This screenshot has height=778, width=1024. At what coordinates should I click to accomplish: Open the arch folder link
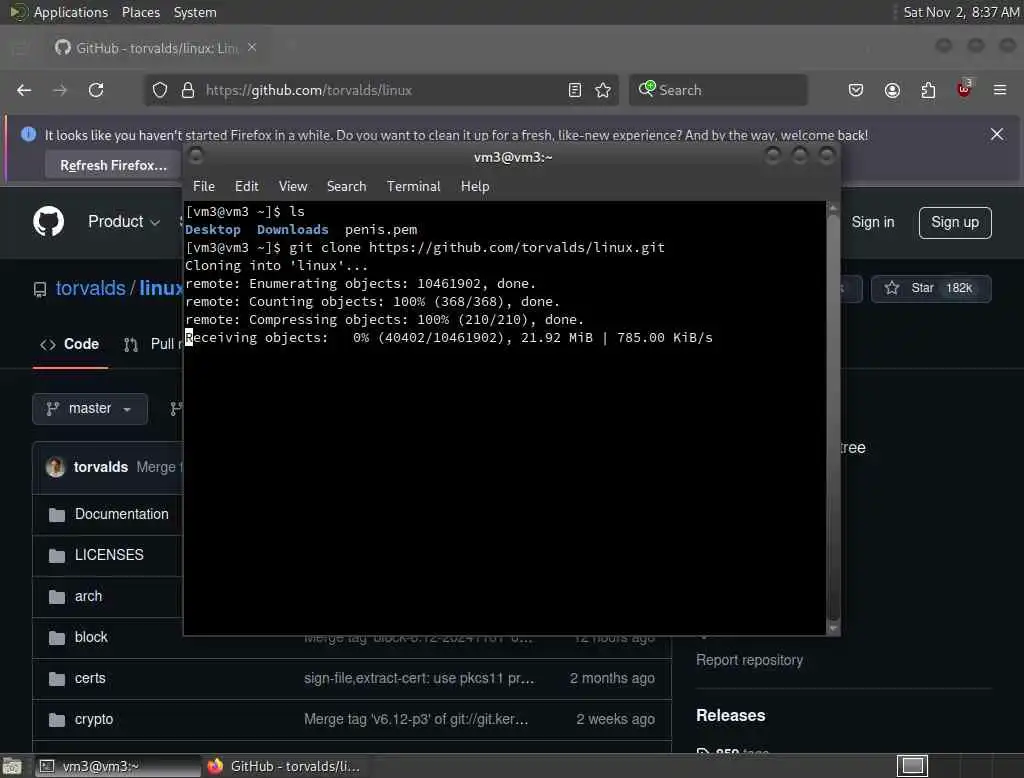point(88,596)
